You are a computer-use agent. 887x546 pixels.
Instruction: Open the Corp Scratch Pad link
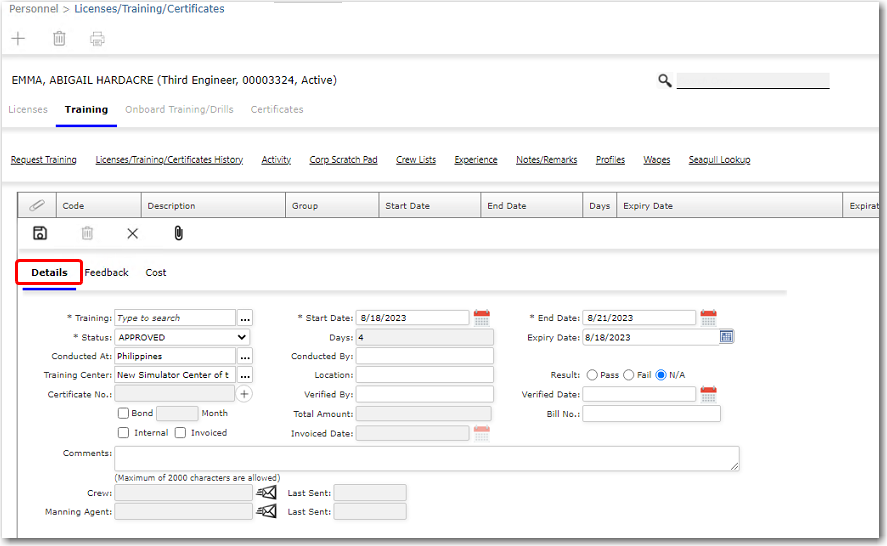[x=343, y=160]
